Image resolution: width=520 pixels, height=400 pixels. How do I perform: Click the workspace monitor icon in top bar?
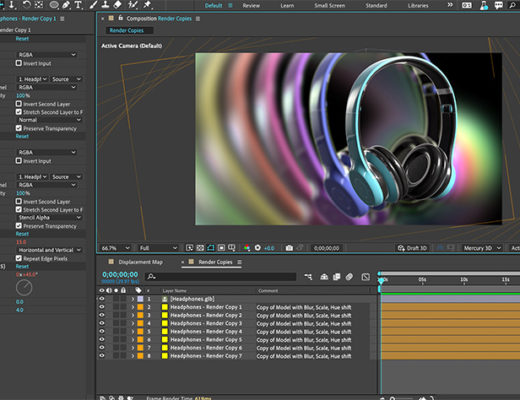click(x=467, y=5)
